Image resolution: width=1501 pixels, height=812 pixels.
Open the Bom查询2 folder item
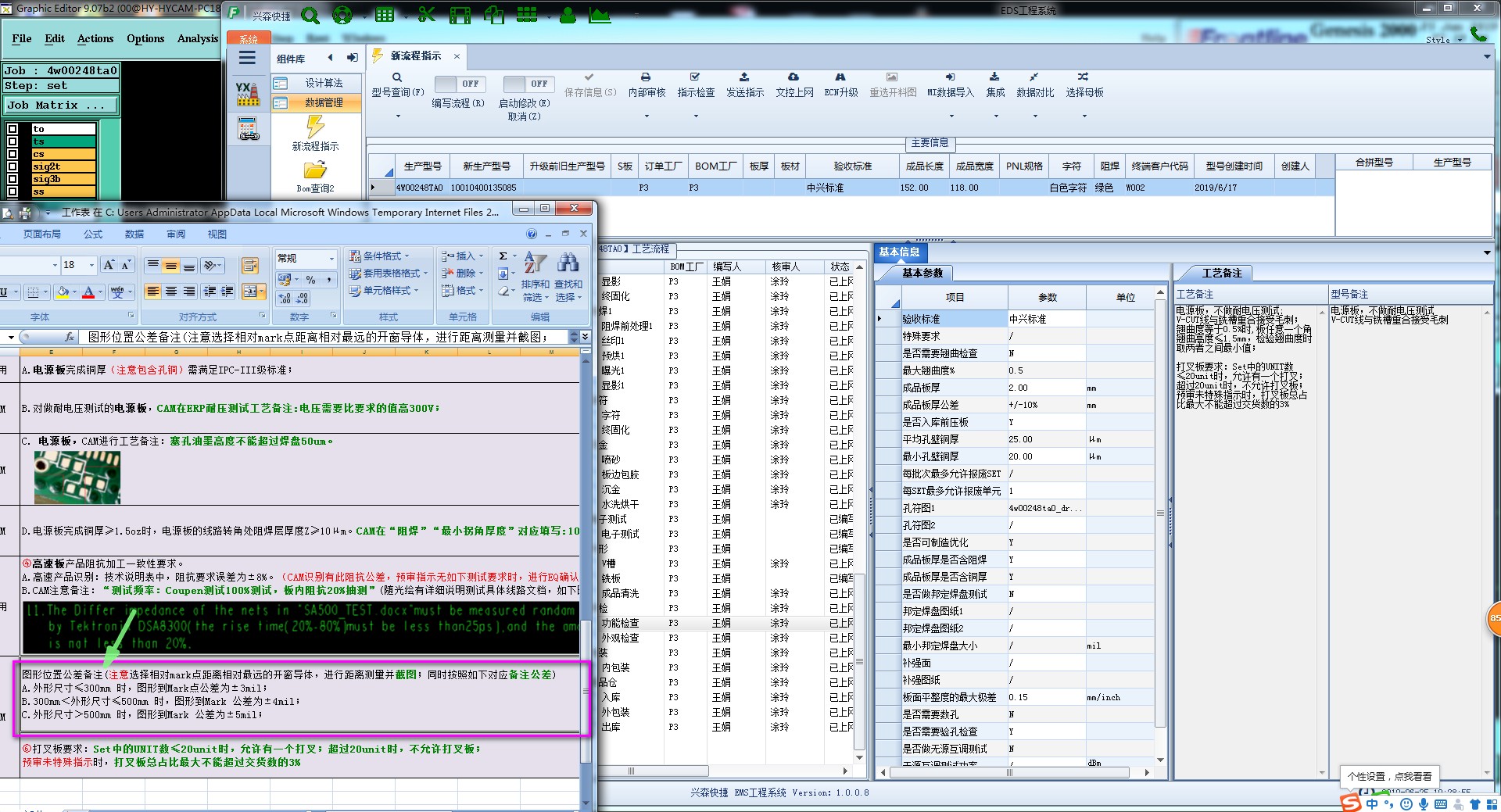coord(315,177)
